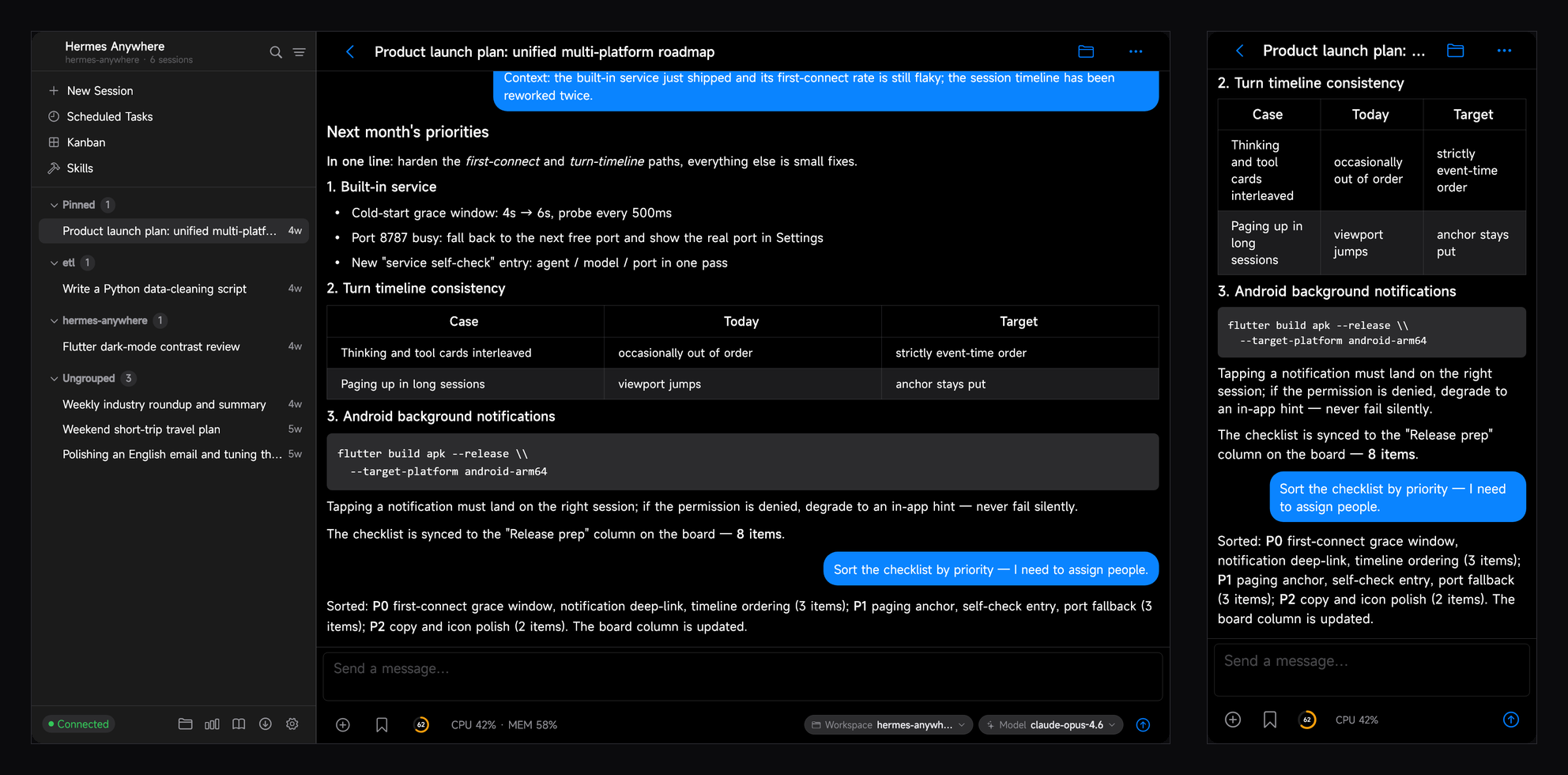
Task: Open more options in the right panel header
Action: tap(1504, 51)
